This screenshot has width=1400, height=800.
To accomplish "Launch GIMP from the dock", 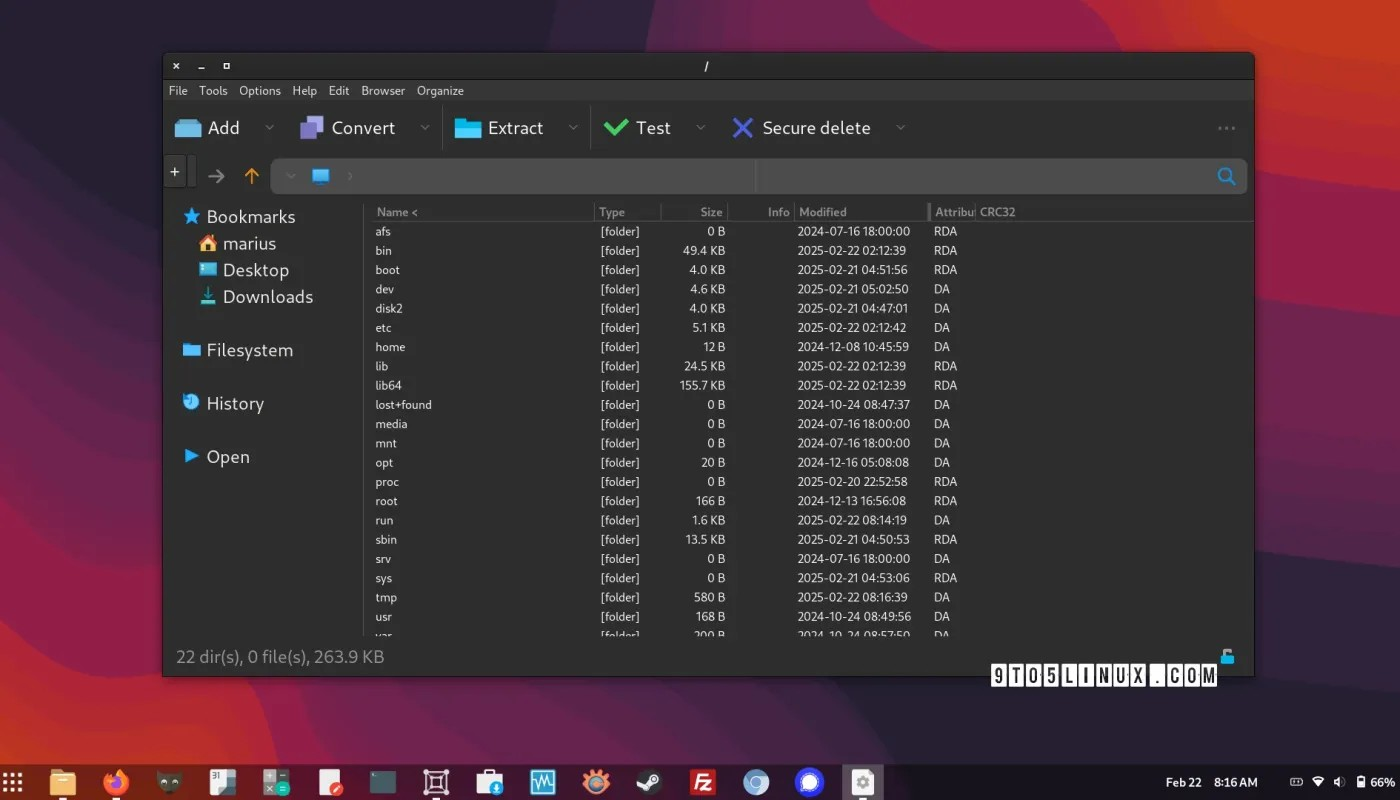I will point(167,782).
